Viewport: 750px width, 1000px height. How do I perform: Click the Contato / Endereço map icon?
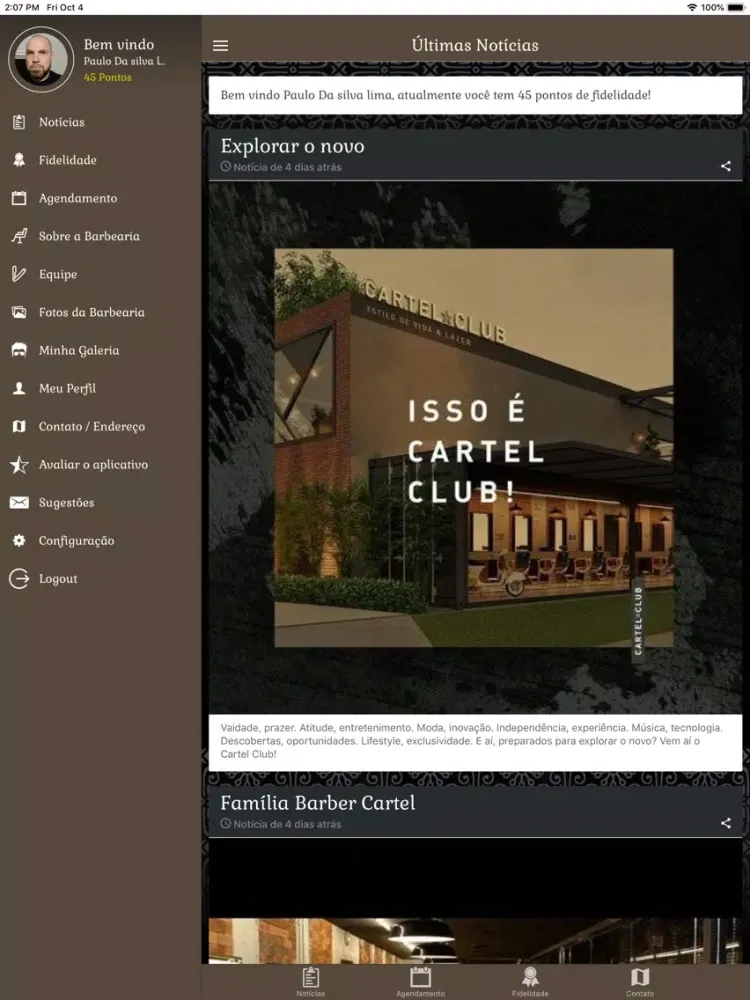point(19,426)
